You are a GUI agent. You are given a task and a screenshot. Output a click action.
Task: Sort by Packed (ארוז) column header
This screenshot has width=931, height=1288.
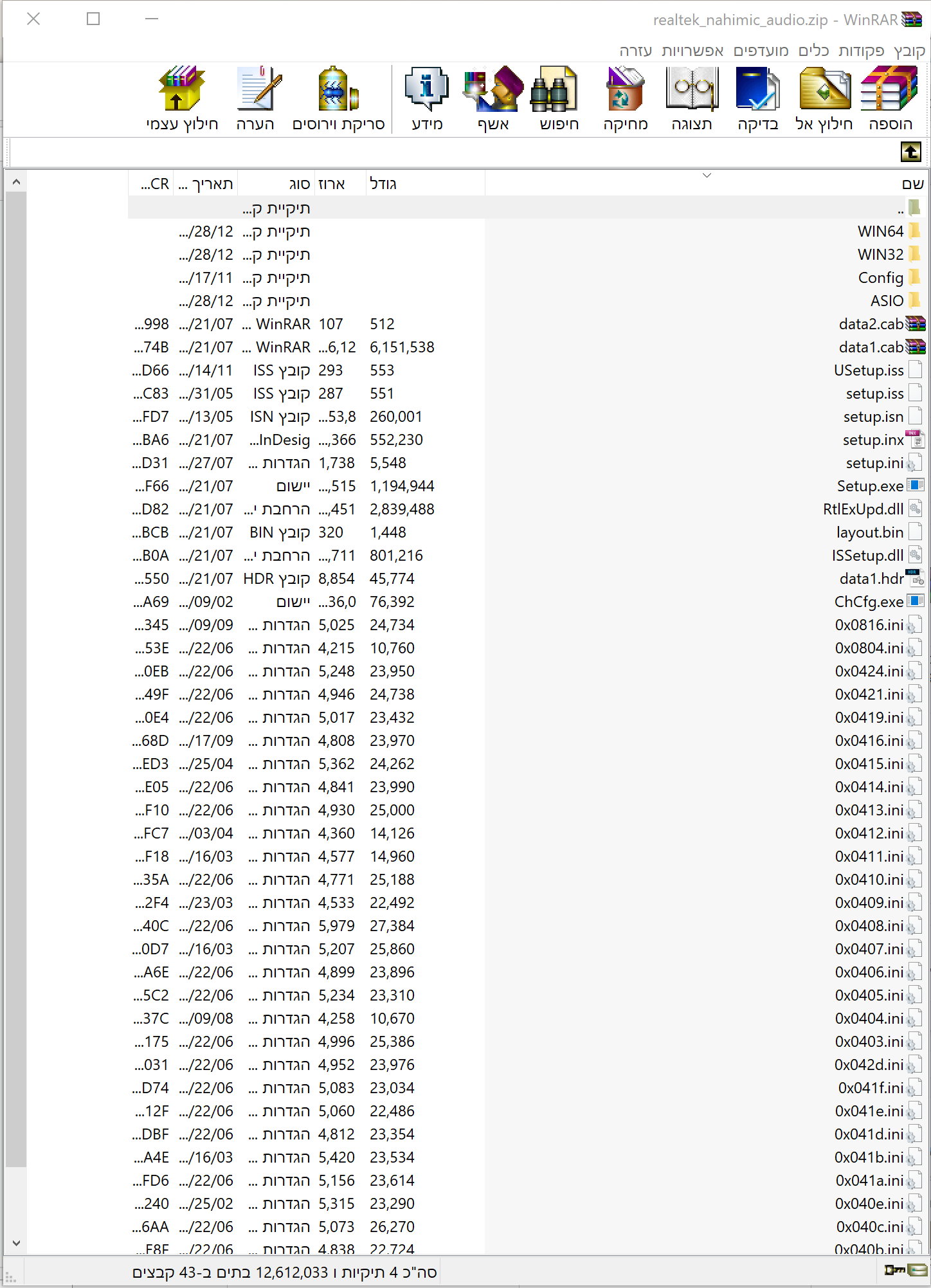click(340, 183)
